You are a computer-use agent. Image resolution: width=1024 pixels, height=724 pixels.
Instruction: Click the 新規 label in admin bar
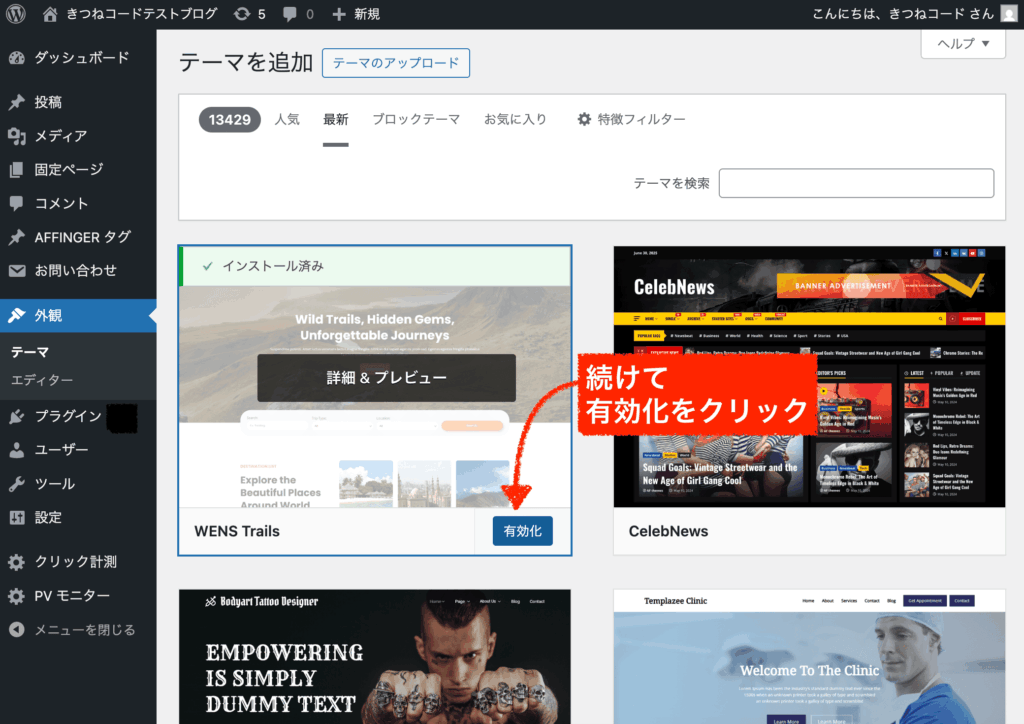[x=366, y=14]
